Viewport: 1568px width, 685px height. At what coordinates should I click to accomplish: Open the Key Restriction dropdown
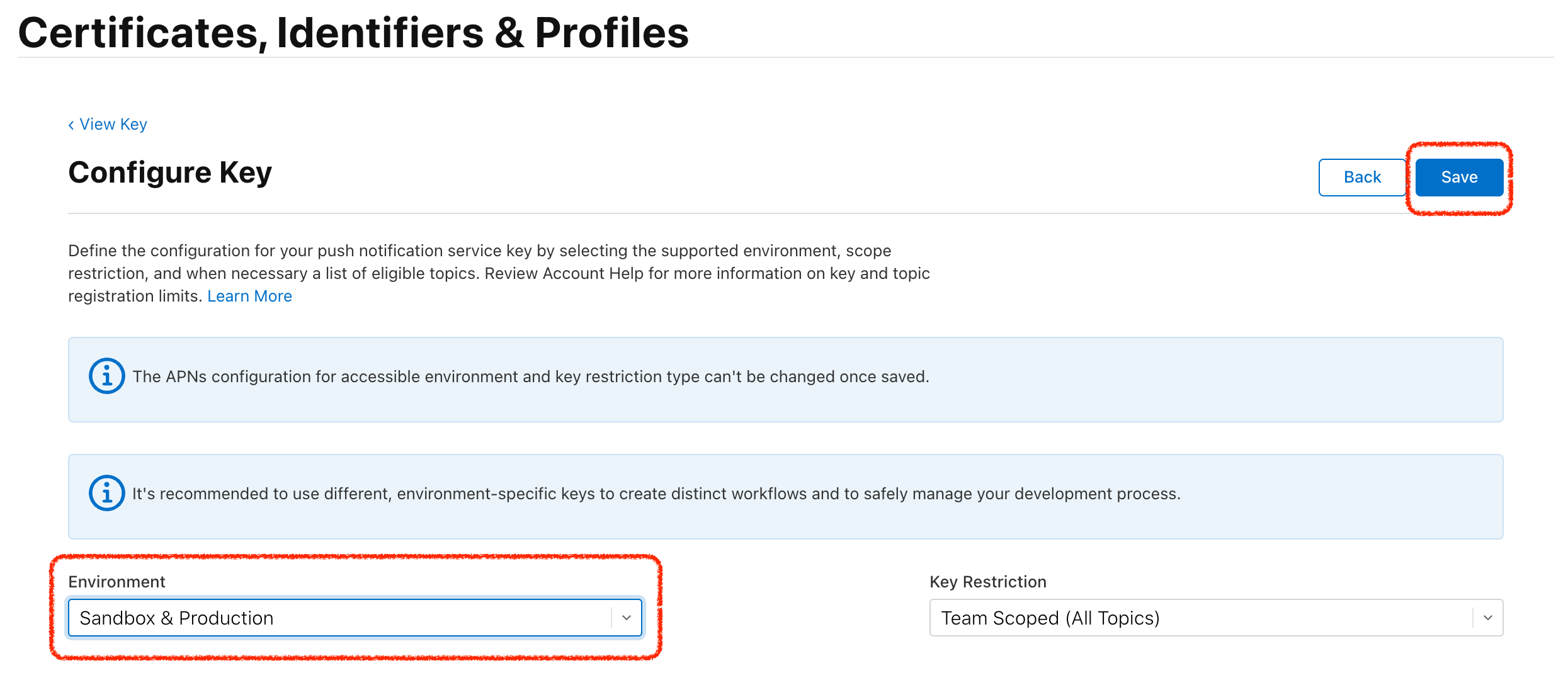tap(1216, 618)
